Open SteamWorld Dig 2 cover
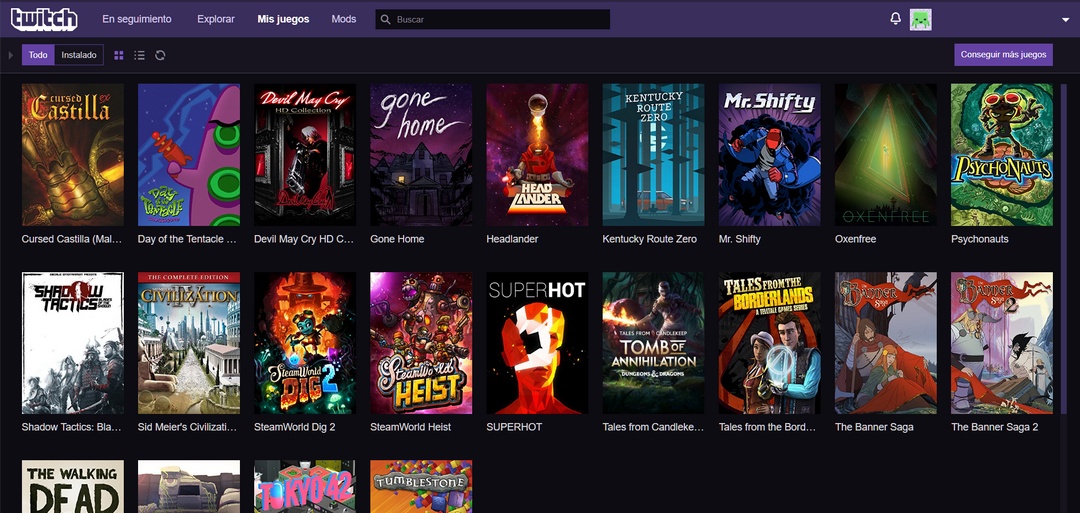This screenshot has height=513, width=1080. coord(305,343)
